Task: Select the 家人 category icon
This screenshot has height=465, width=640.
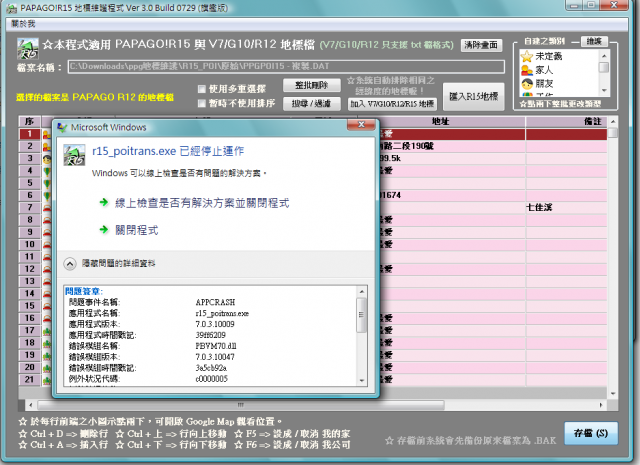Action: 527,70
